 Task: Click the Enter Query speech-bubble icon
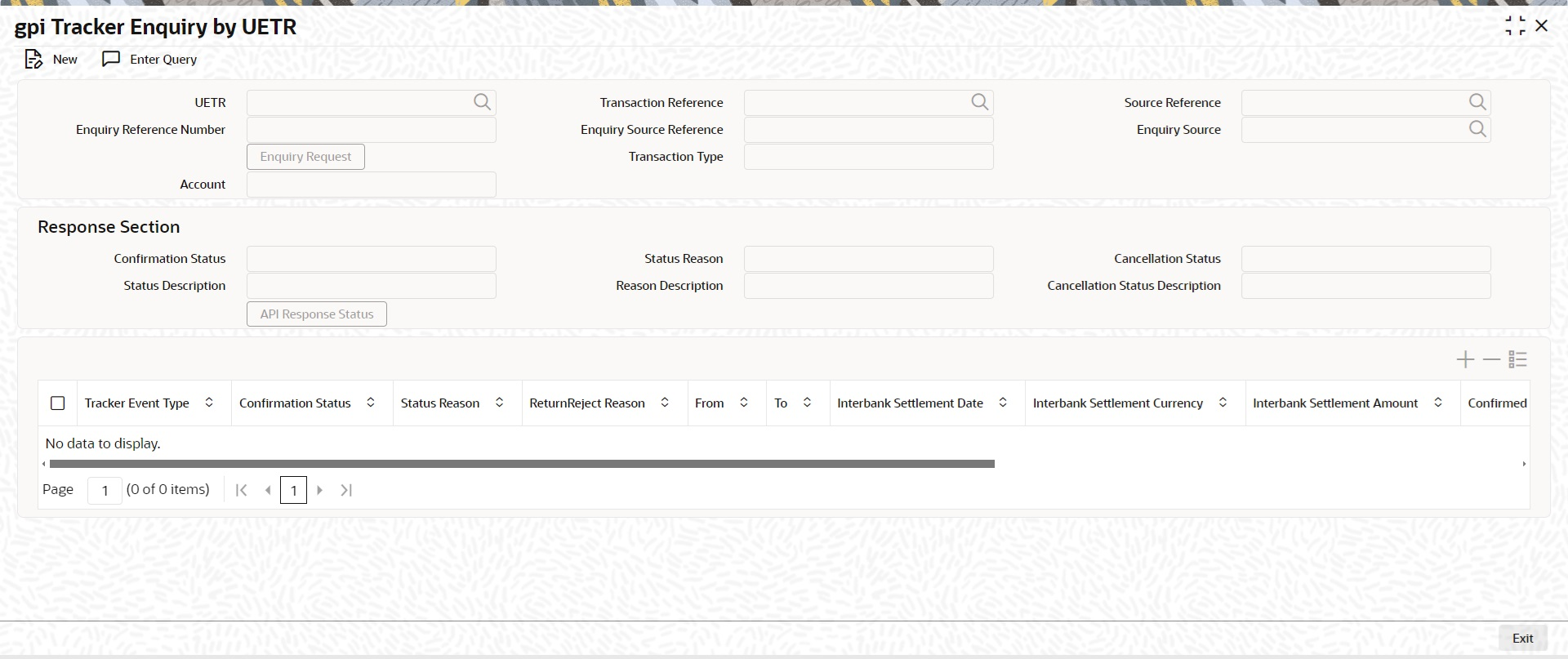click(x=111, y=60)
